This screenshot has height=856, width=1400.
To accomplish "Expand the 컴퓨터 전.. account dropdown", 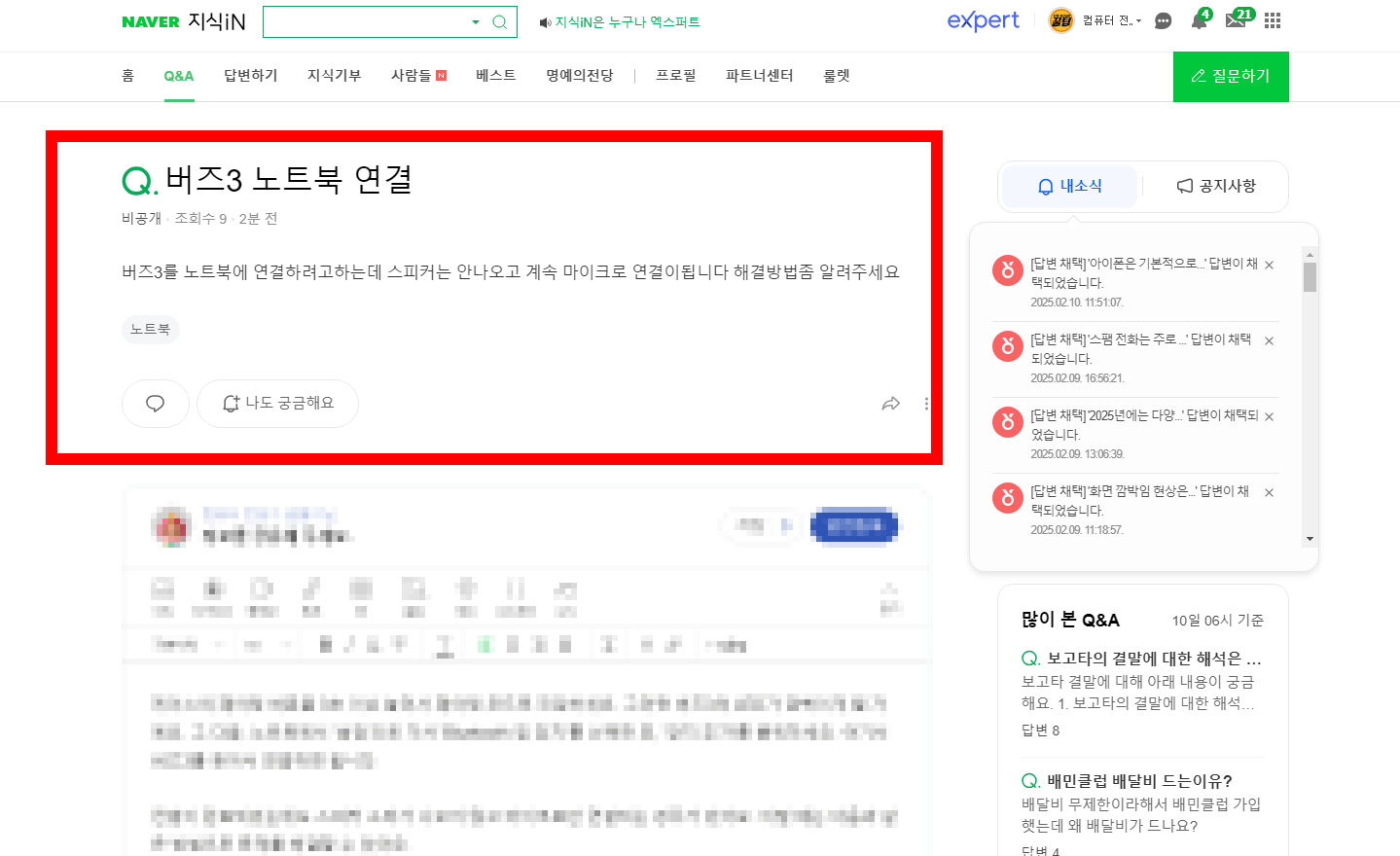I will pos(1112,20).
